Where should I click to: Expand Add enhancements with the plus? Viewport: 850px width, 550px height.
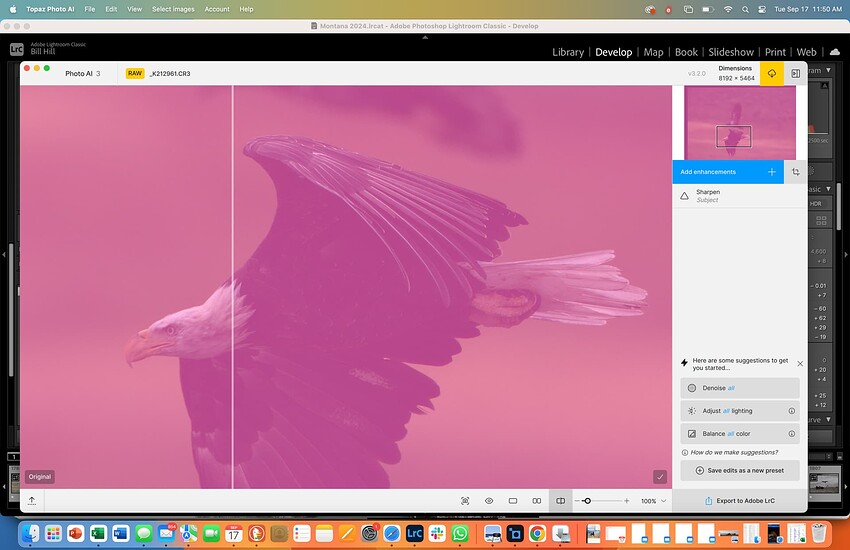coord(771,172)
